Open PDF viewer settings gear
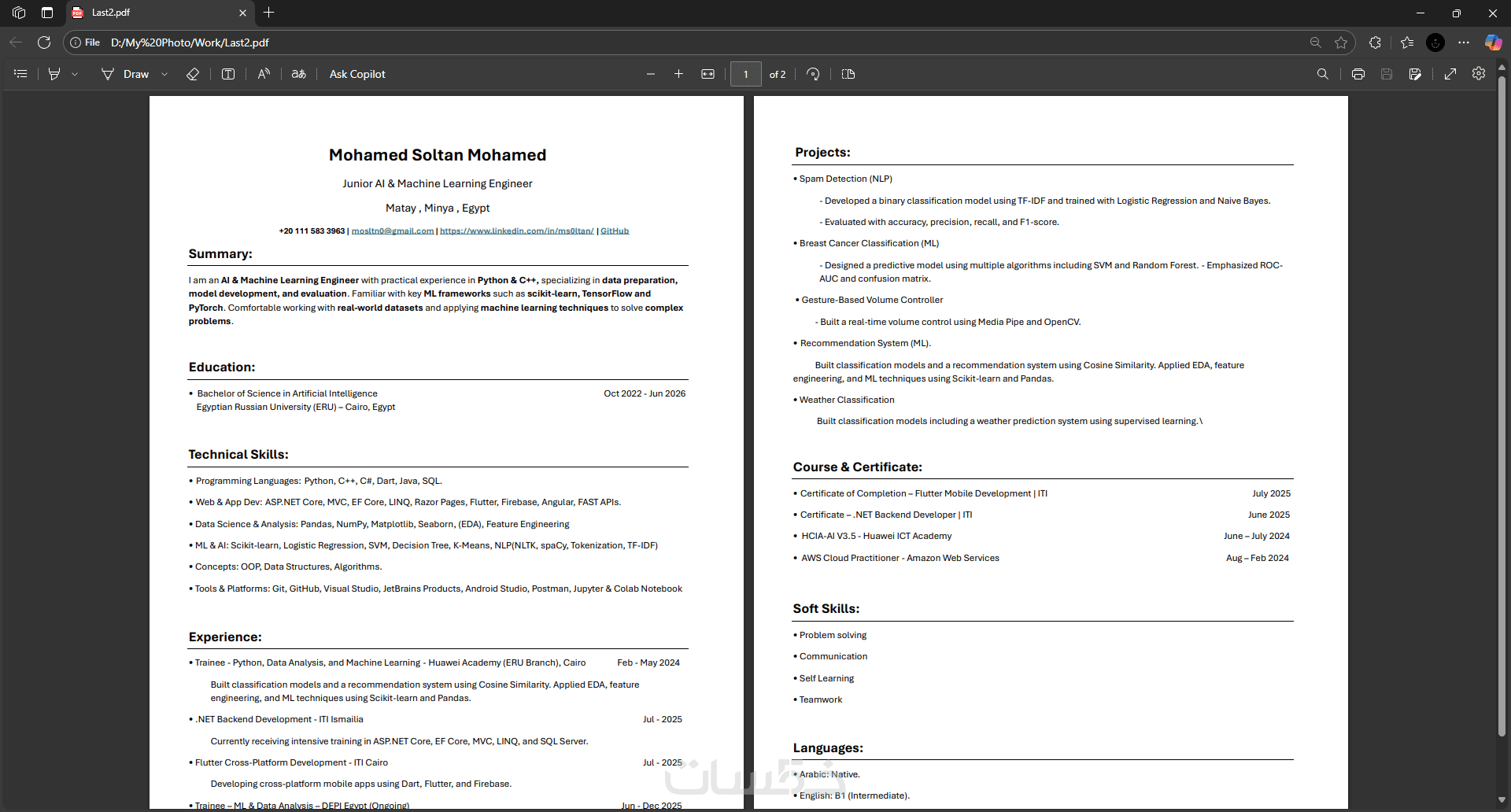This screenshot has height=812, width=1511. (1479, 73)
